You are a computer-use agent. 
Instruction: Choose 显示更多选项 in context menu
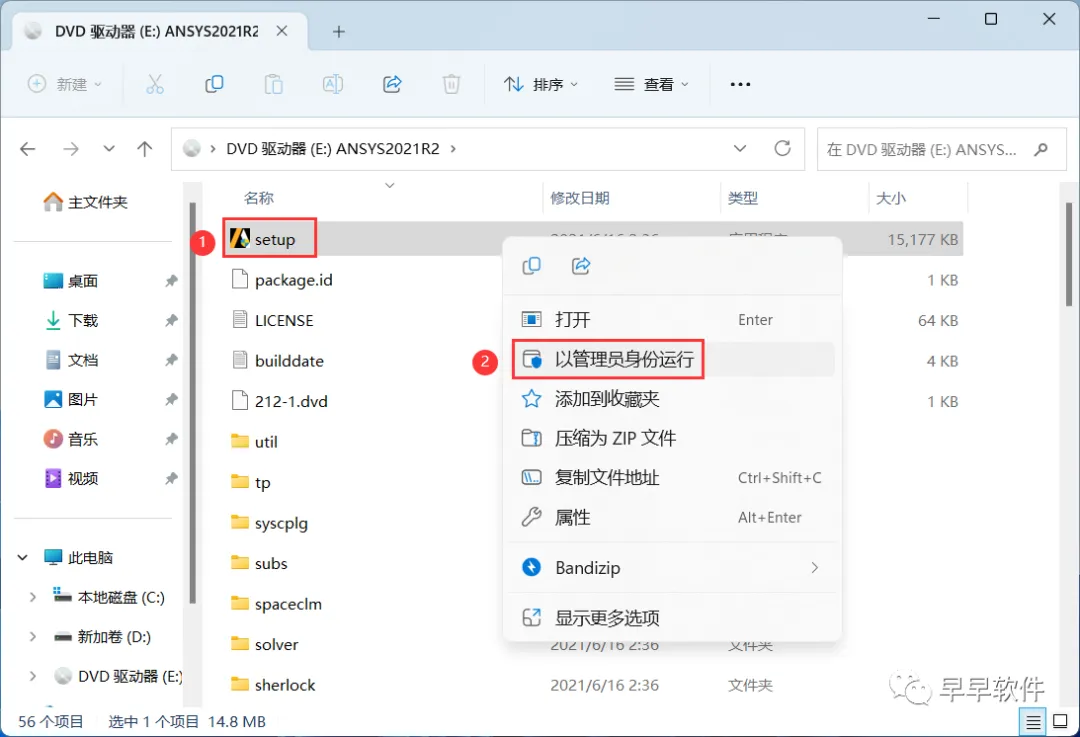pyautogui.click(x=672, y=618)
